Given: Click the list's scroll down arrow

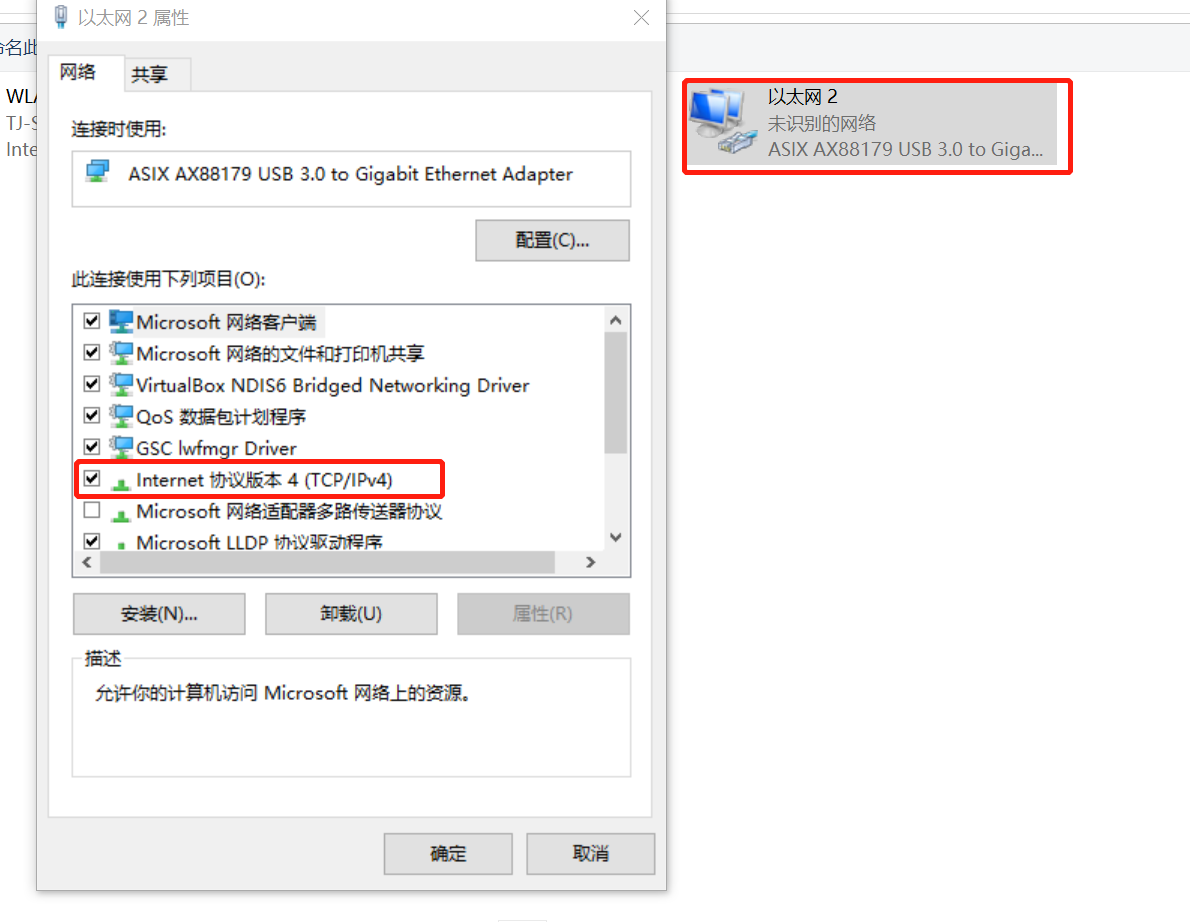Looking at the screenshot, I should click(x=615, y=537).
